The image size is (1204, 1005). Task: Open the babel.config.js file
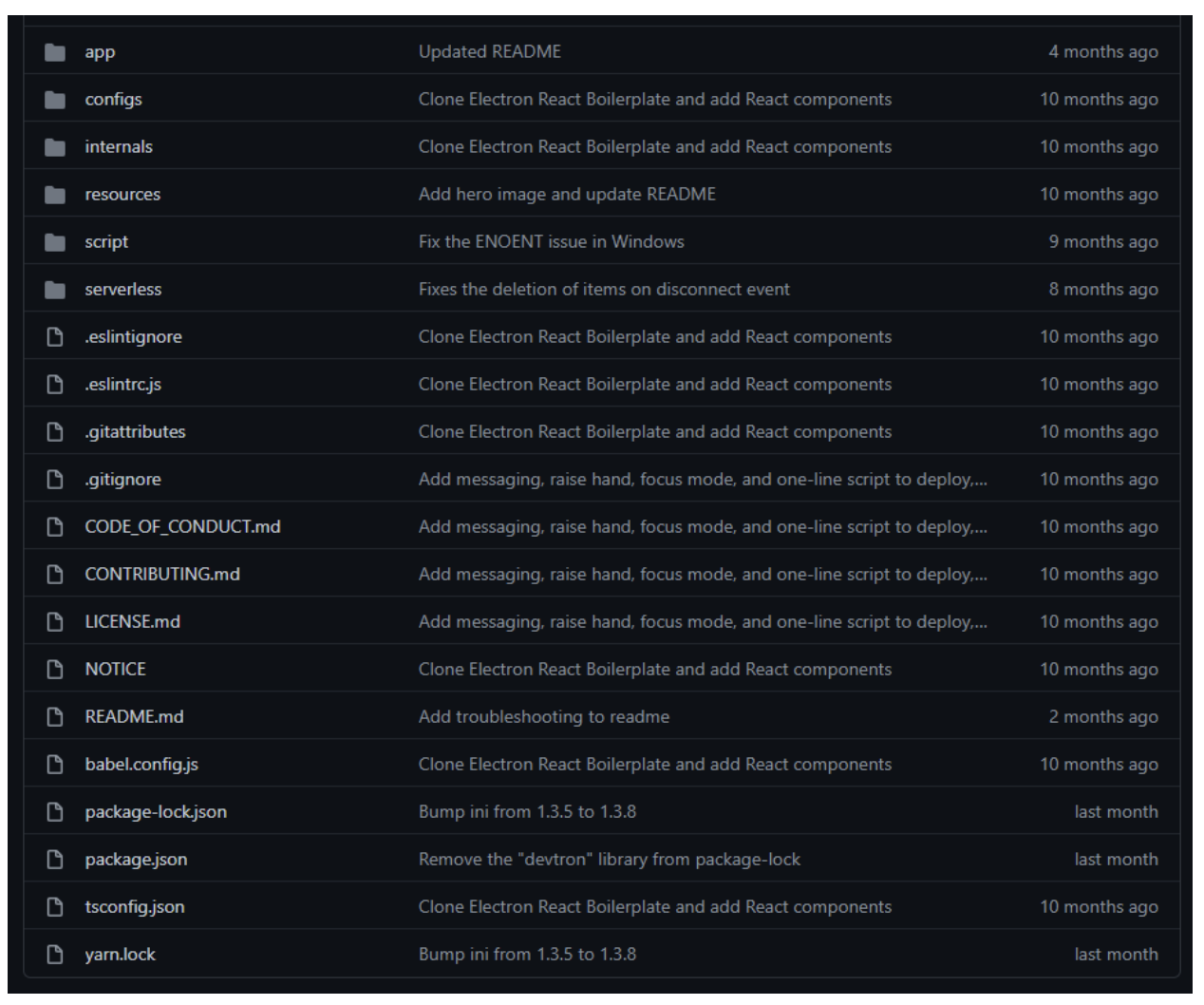(141, 765)
